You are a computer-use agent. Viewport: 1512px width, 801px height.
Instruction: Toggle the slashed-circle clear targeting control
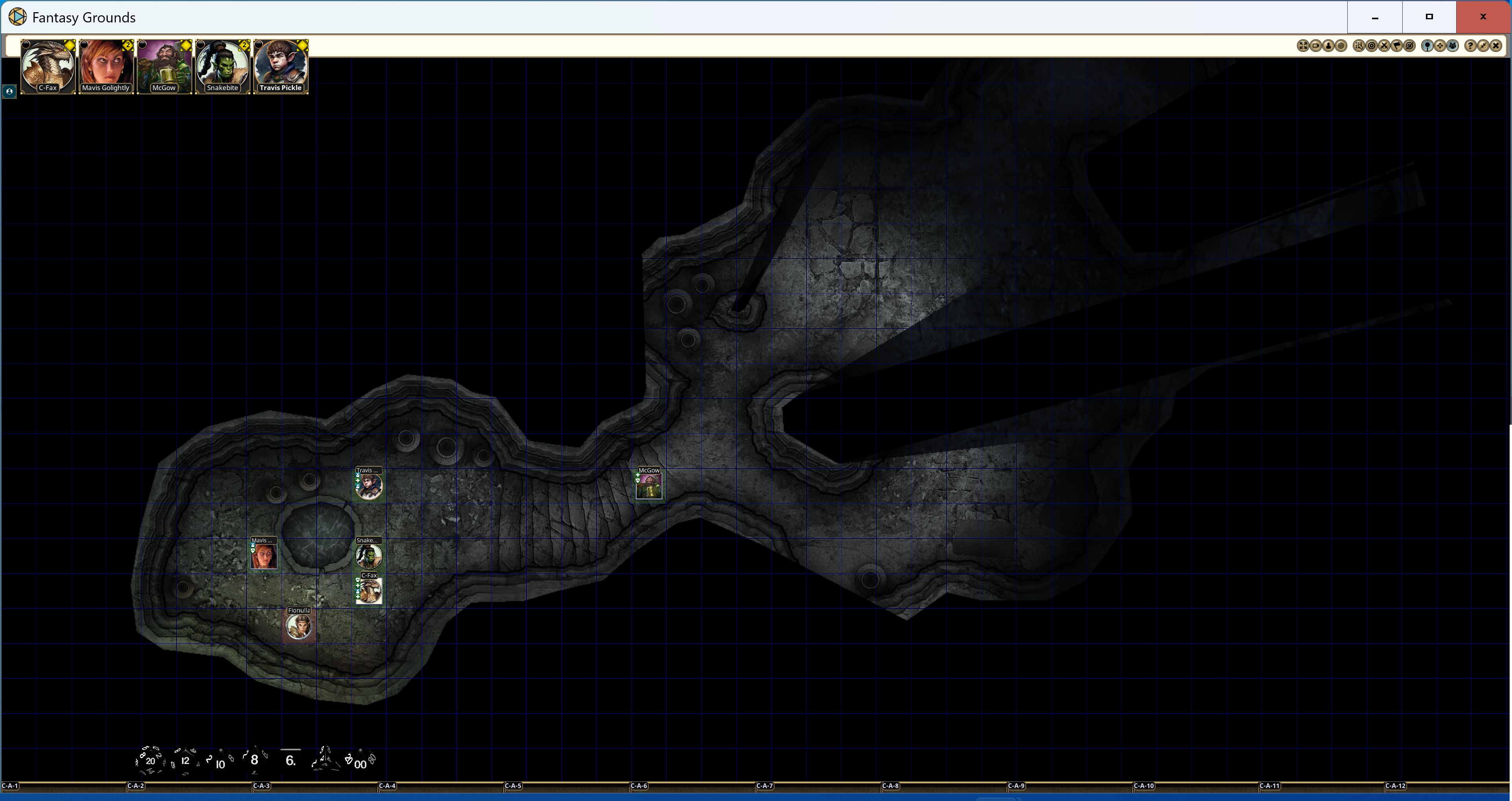point(1410,45)
